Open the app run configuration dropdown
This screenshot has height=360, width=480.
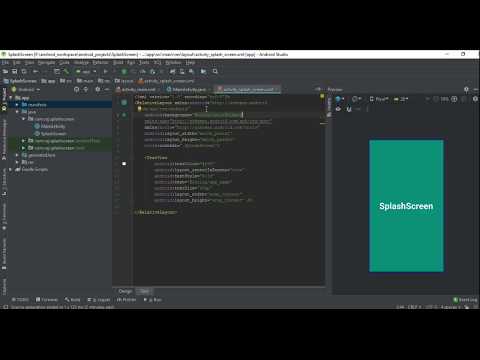point(86,72)
